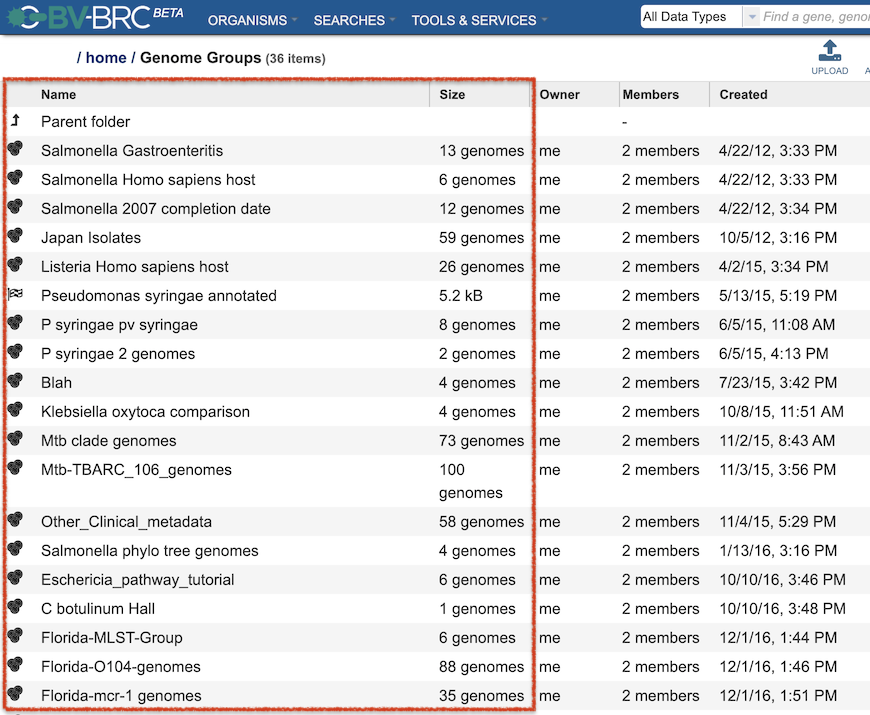This screenshot has height=715, width=870.
Task: Sort by the Name column header
Action: click(x=58, y=94)
